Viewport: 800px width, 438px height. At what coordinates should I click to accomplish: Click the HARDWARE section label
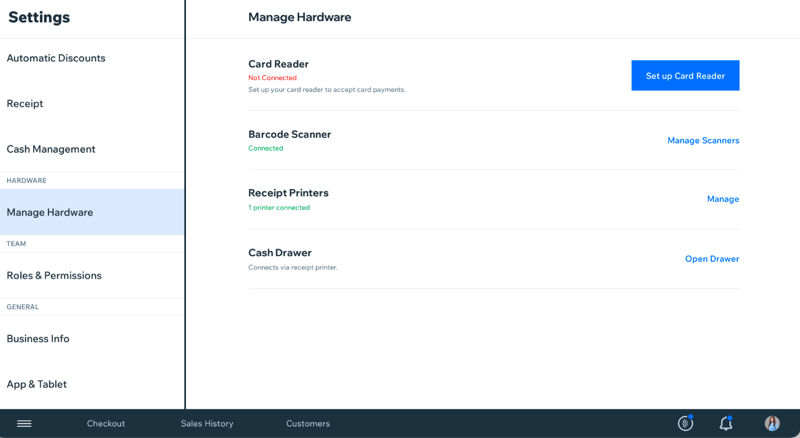[x=27, y=180]
